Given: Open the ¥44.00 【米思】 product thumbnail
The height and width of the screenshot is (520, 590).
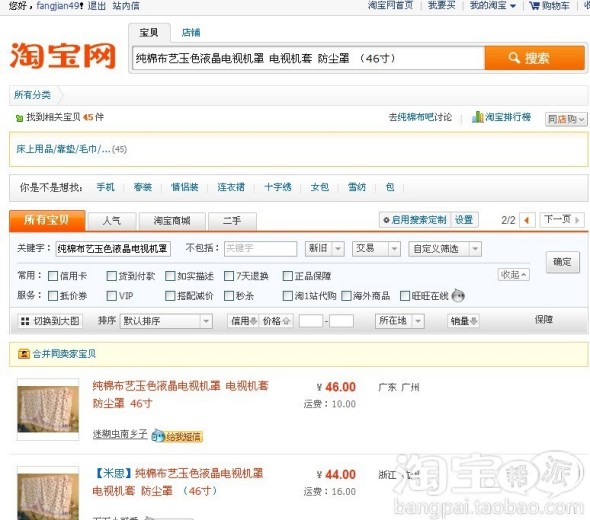Looking at the screenshot, I should click(48, 493).
